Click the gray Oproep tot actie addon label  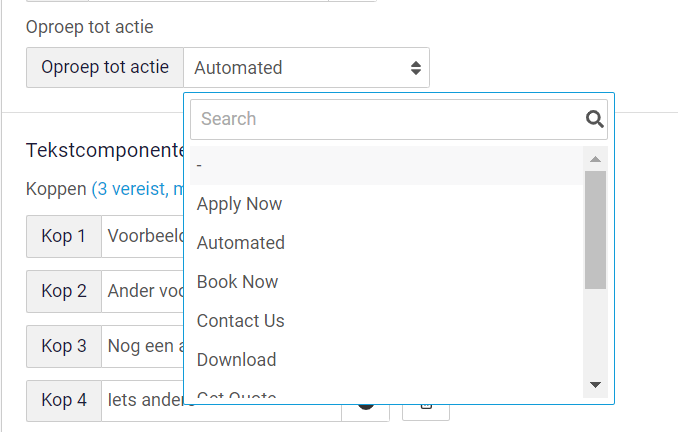(105, 67)
